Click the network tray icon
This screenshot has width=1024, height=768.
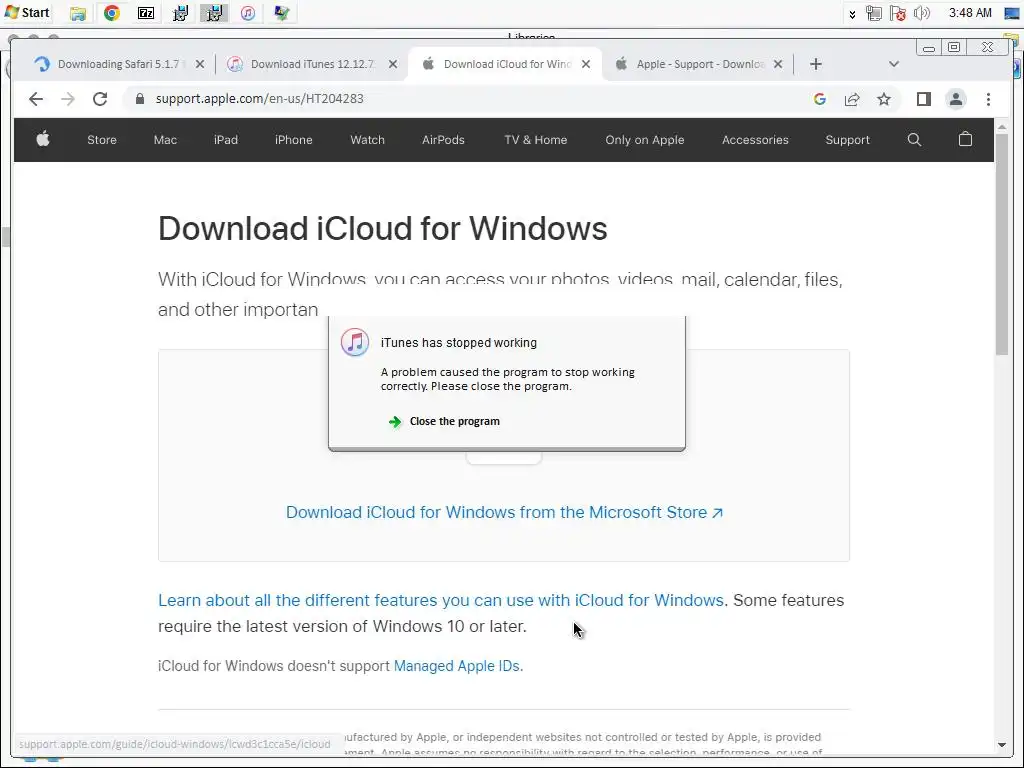pos(874,13)
